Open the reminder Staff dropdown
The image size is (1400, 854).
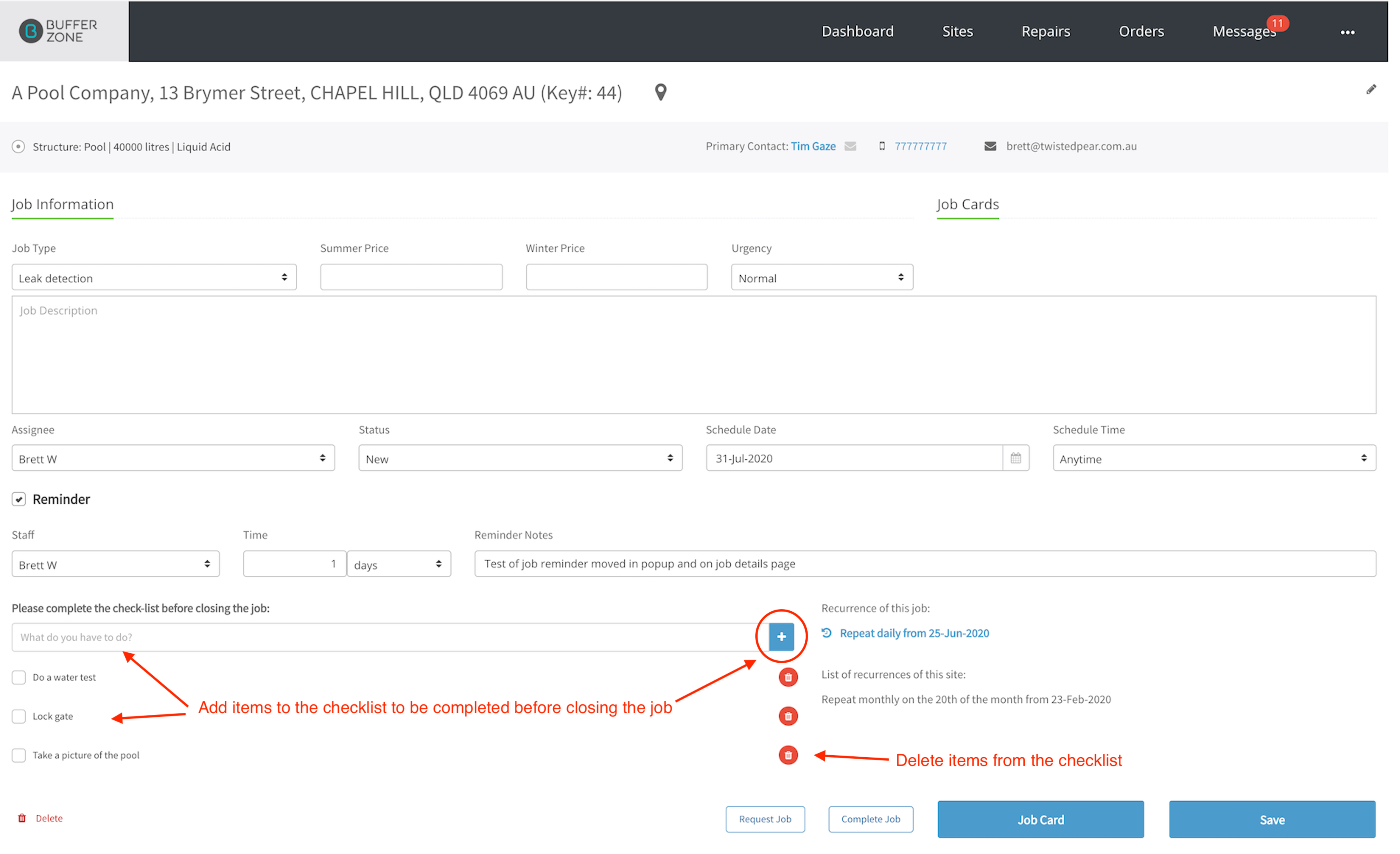pos(115,564)
